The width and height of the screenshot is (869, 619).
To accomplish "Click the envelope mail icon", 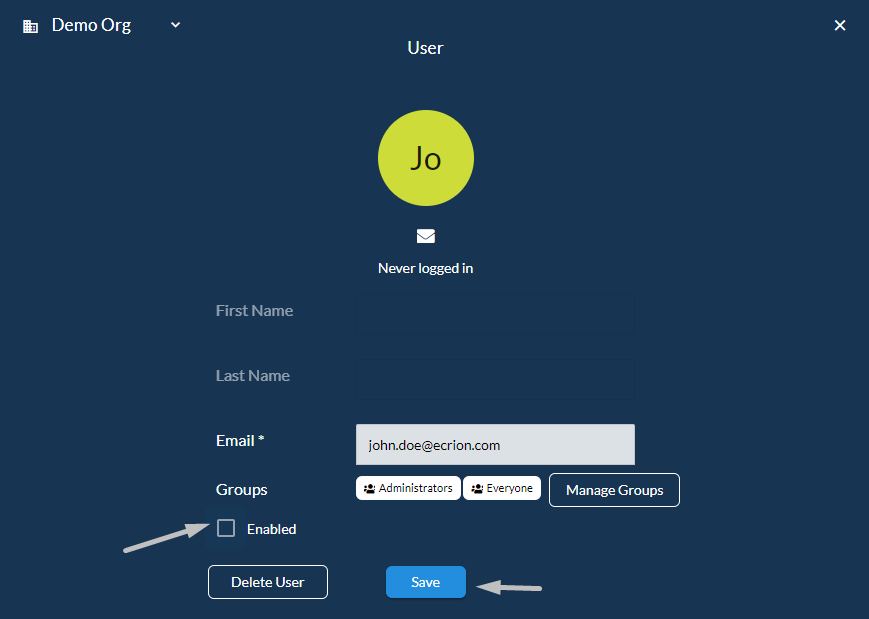I will tap(426, 236).
